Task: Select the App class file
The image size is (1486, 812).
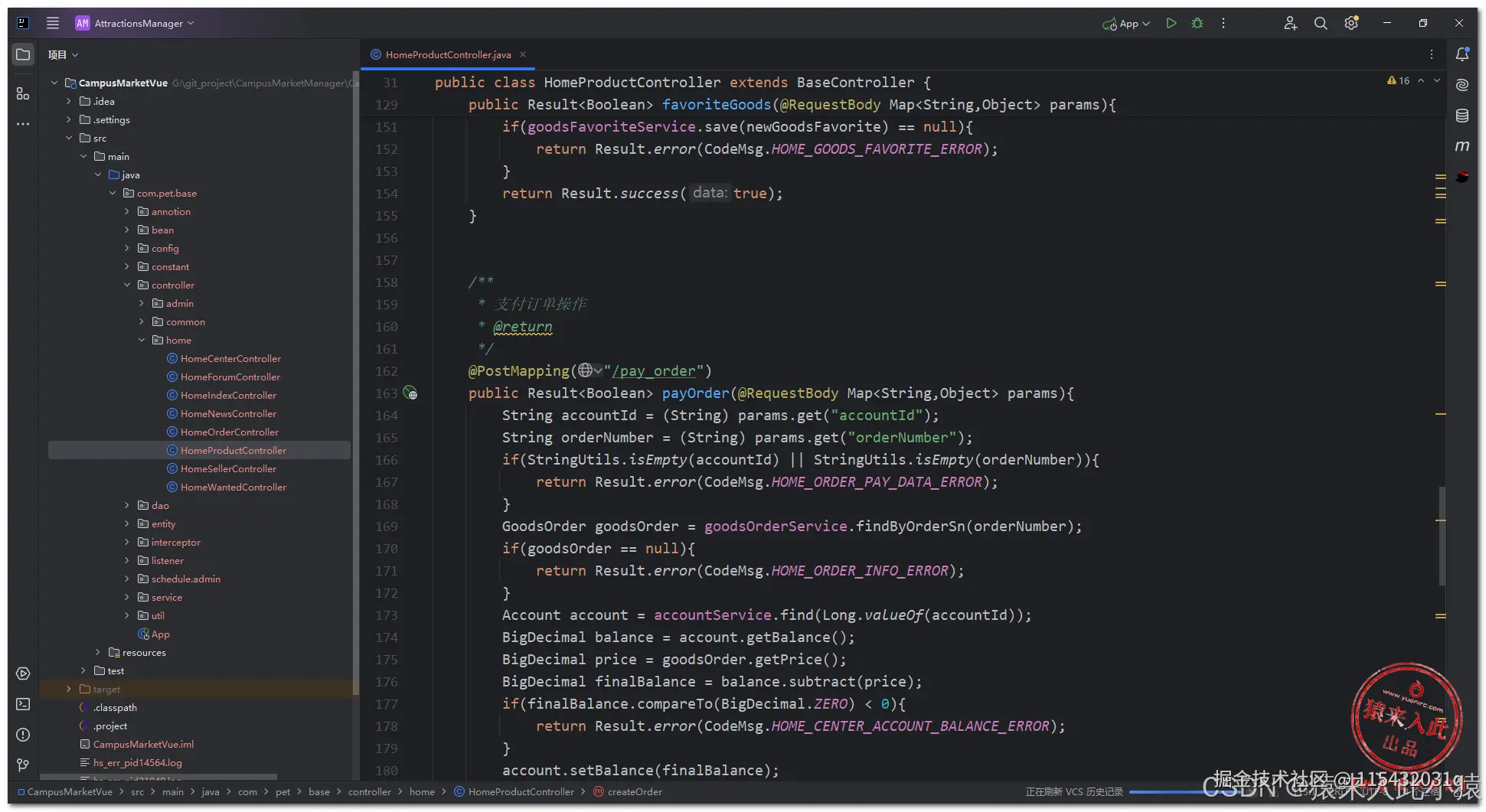Action: coord(154,634)
